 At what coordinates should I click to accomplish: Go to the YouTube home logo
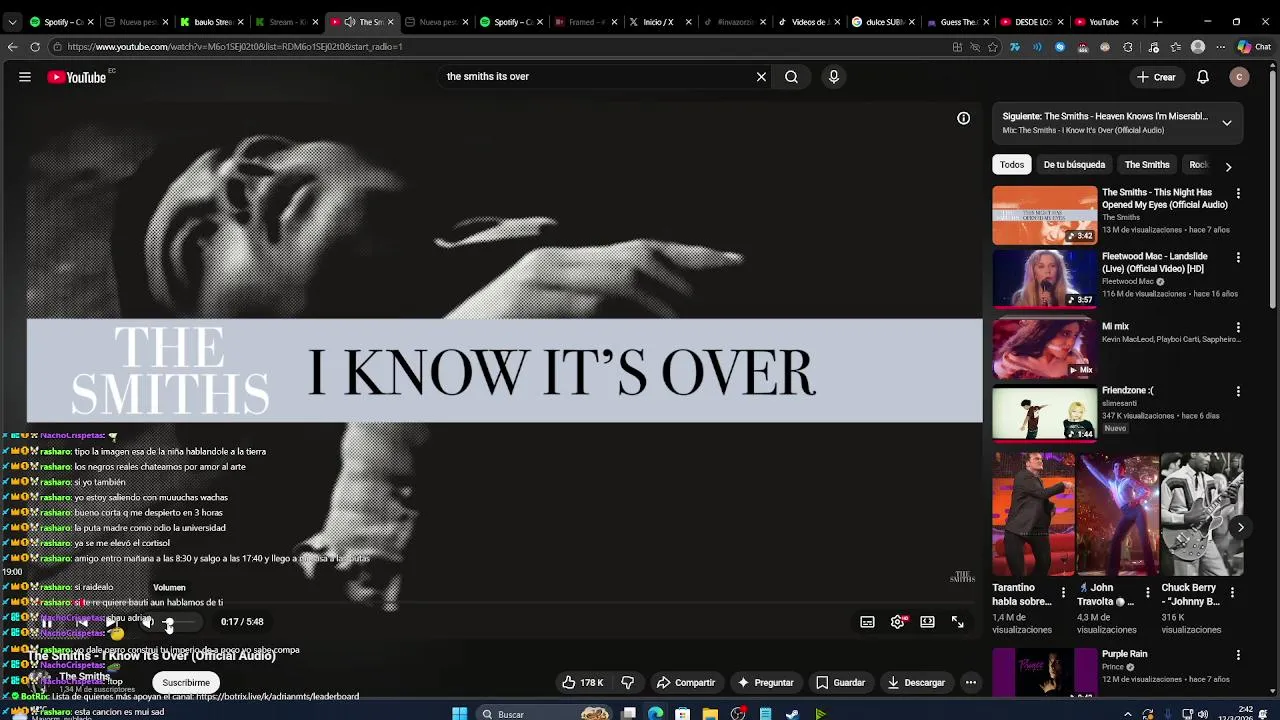click(77, 77)
